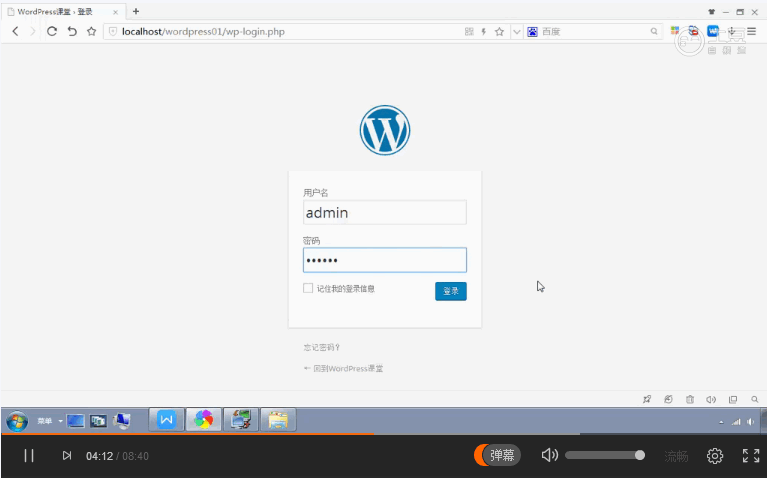This screenshot has height=478, width=767.
Task: Click the ad-block extension icon
Action: click(x=693, y=31)
